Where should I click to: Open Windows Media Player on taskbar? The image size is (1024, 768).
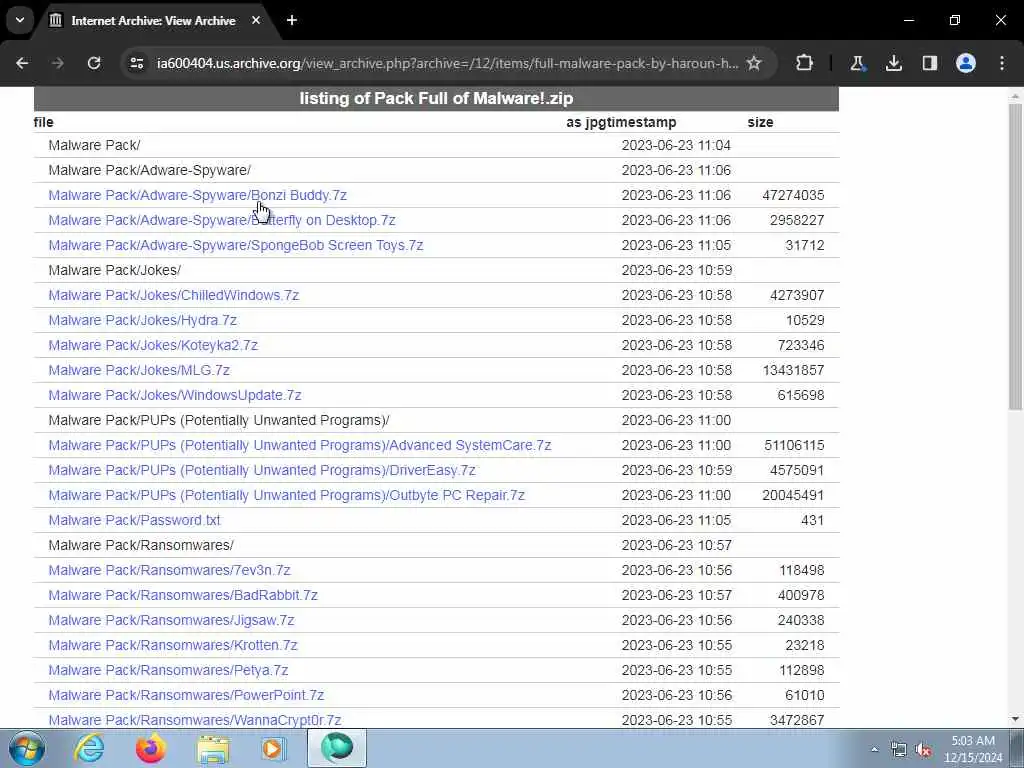coord(274,748)
